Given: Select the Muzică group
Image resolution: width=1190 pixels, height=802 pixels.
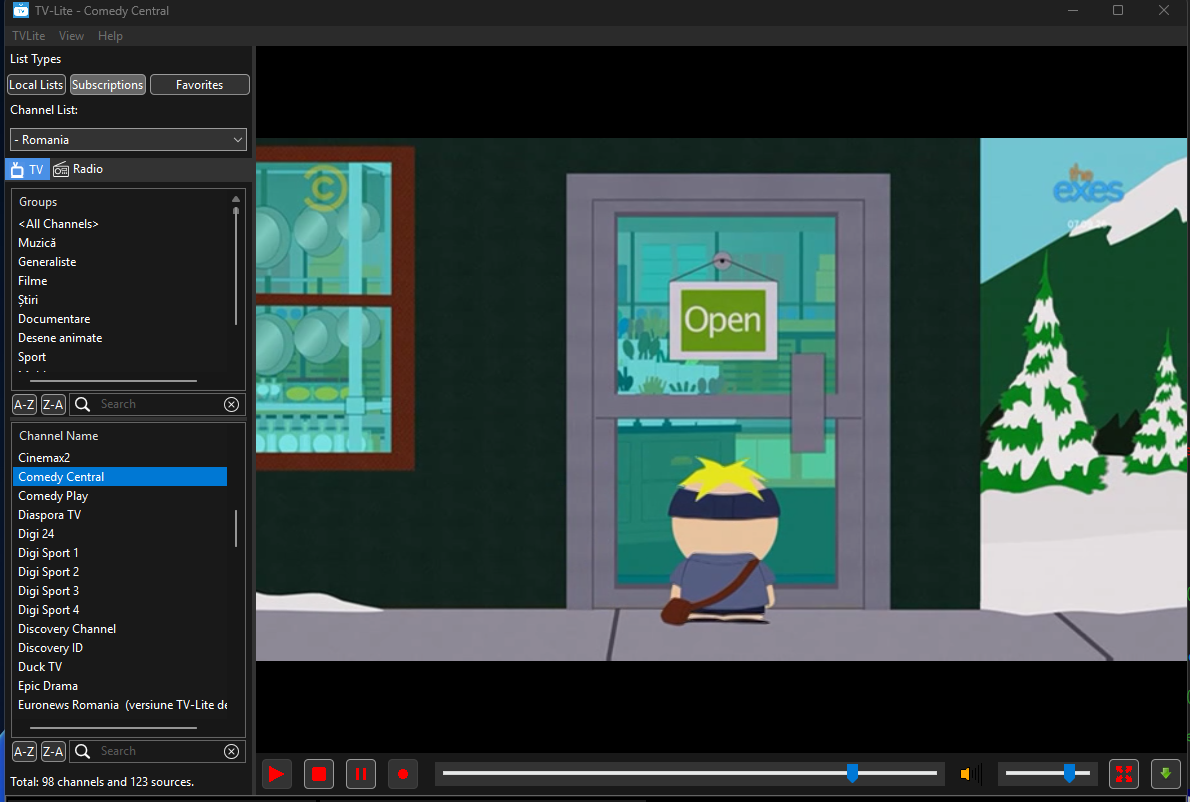Looking at the screenshot, I should click(x=37, y=243).
